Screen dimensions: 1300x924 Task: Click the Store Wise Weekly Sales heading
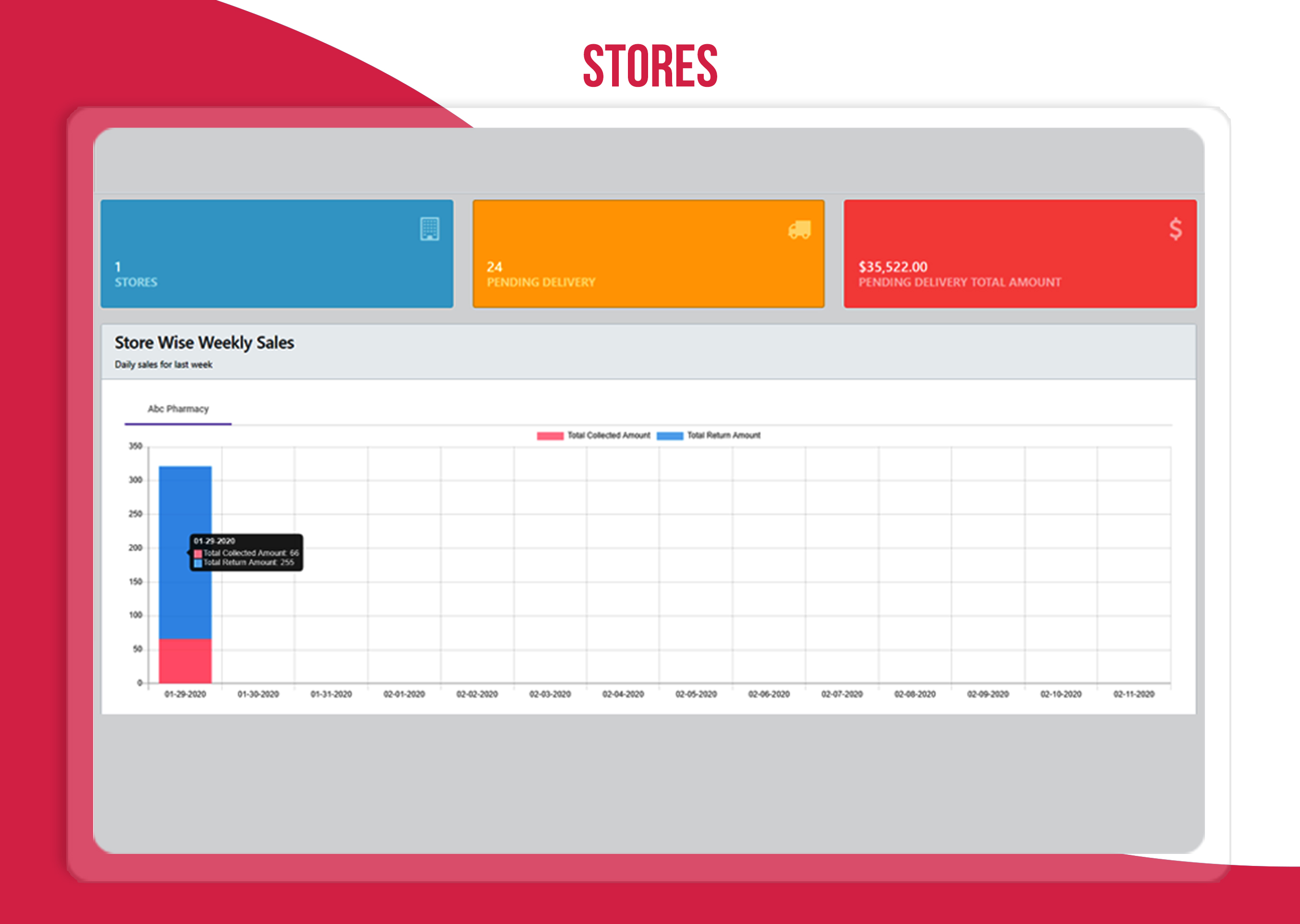tap(204, 343)
